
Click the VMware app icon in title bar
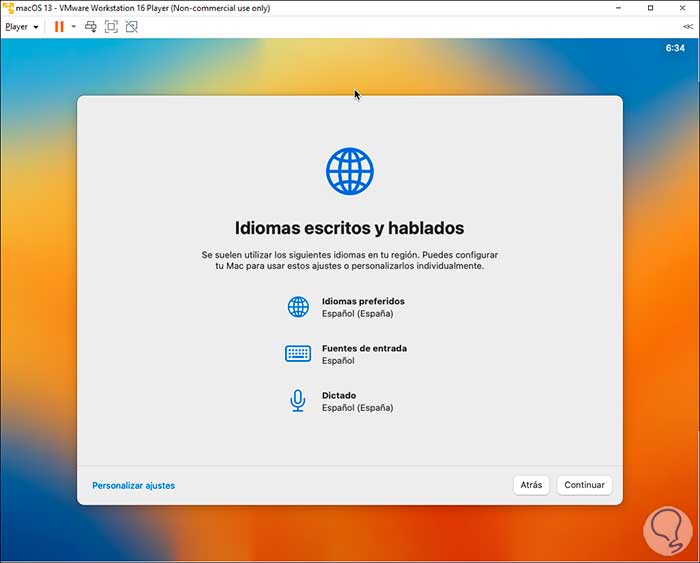(8, 8)
